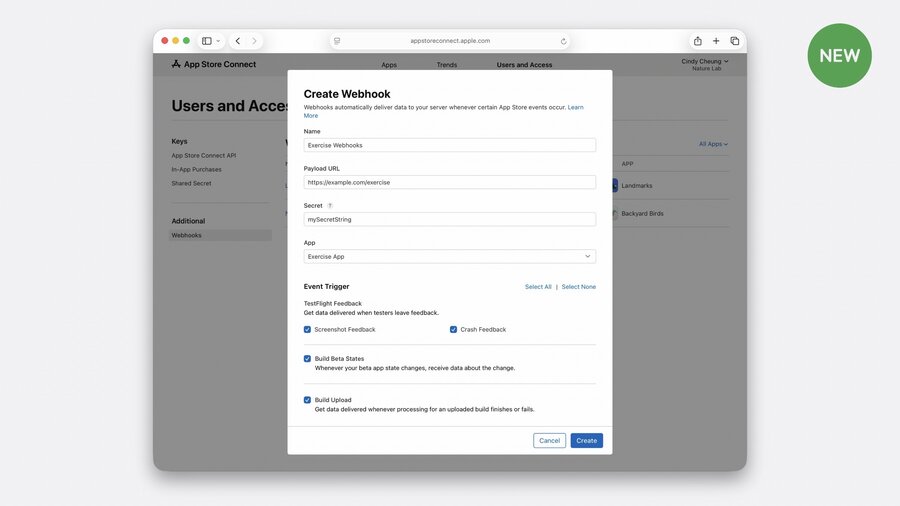Click the page settings icon in address bar
The height and width of the screenshot is (506, 900).
pos(337,41)
